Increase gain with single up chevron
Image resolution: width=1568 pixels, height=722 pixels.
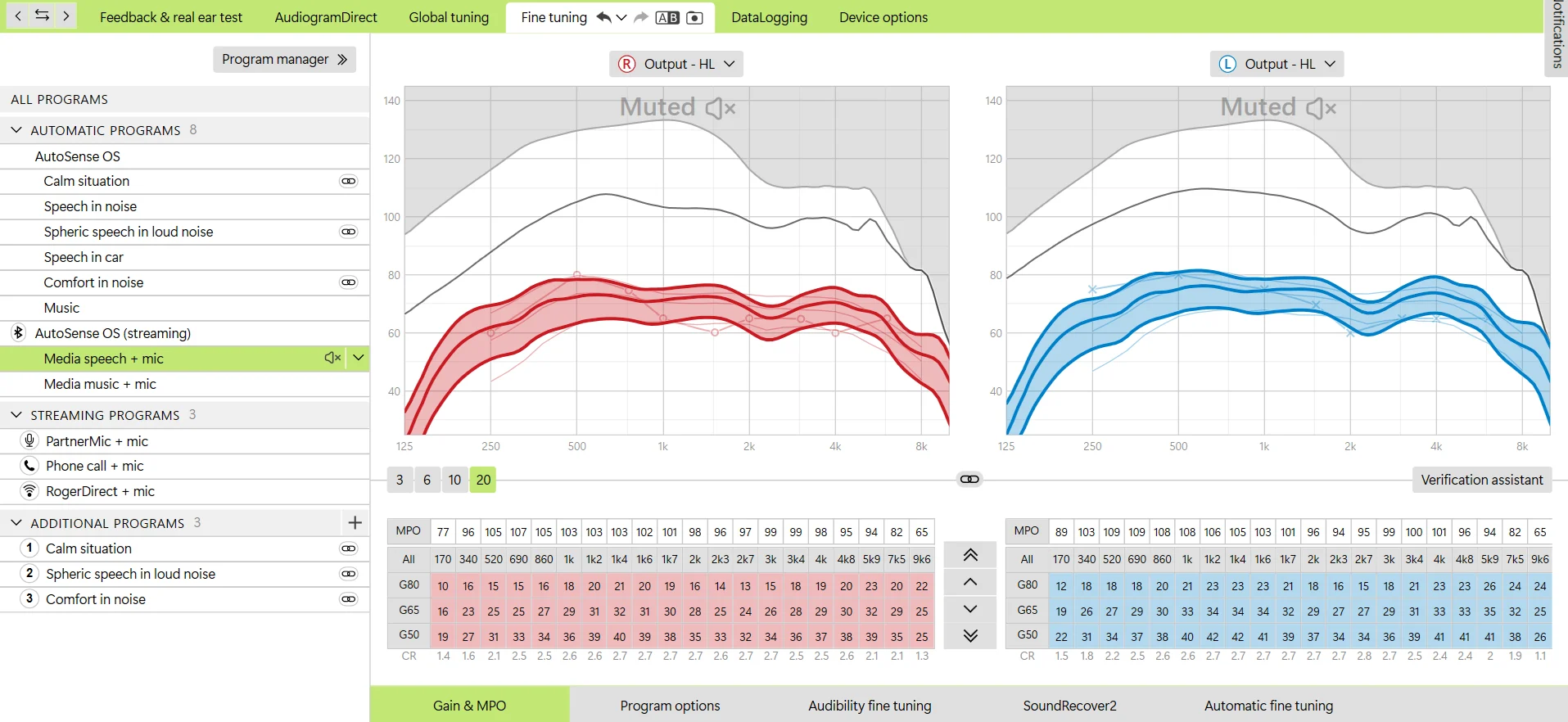point(970,582)
